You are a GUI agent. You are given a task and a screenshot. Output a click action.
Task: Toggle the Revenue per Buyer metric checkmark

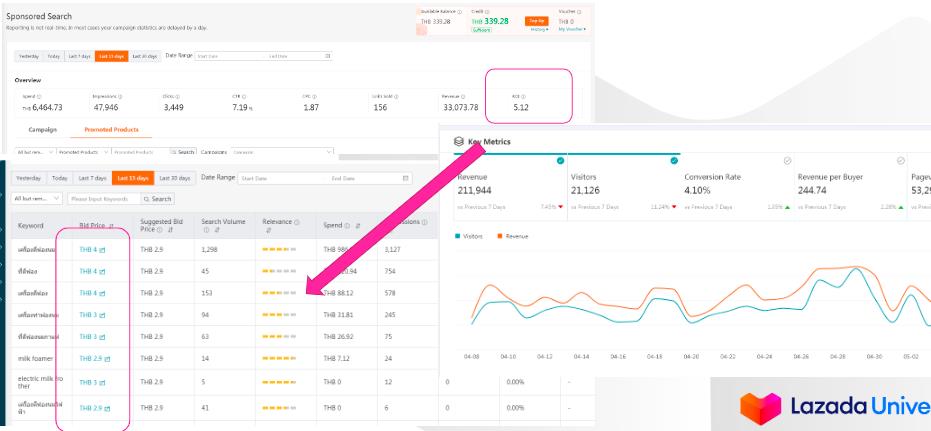[900, 160]
